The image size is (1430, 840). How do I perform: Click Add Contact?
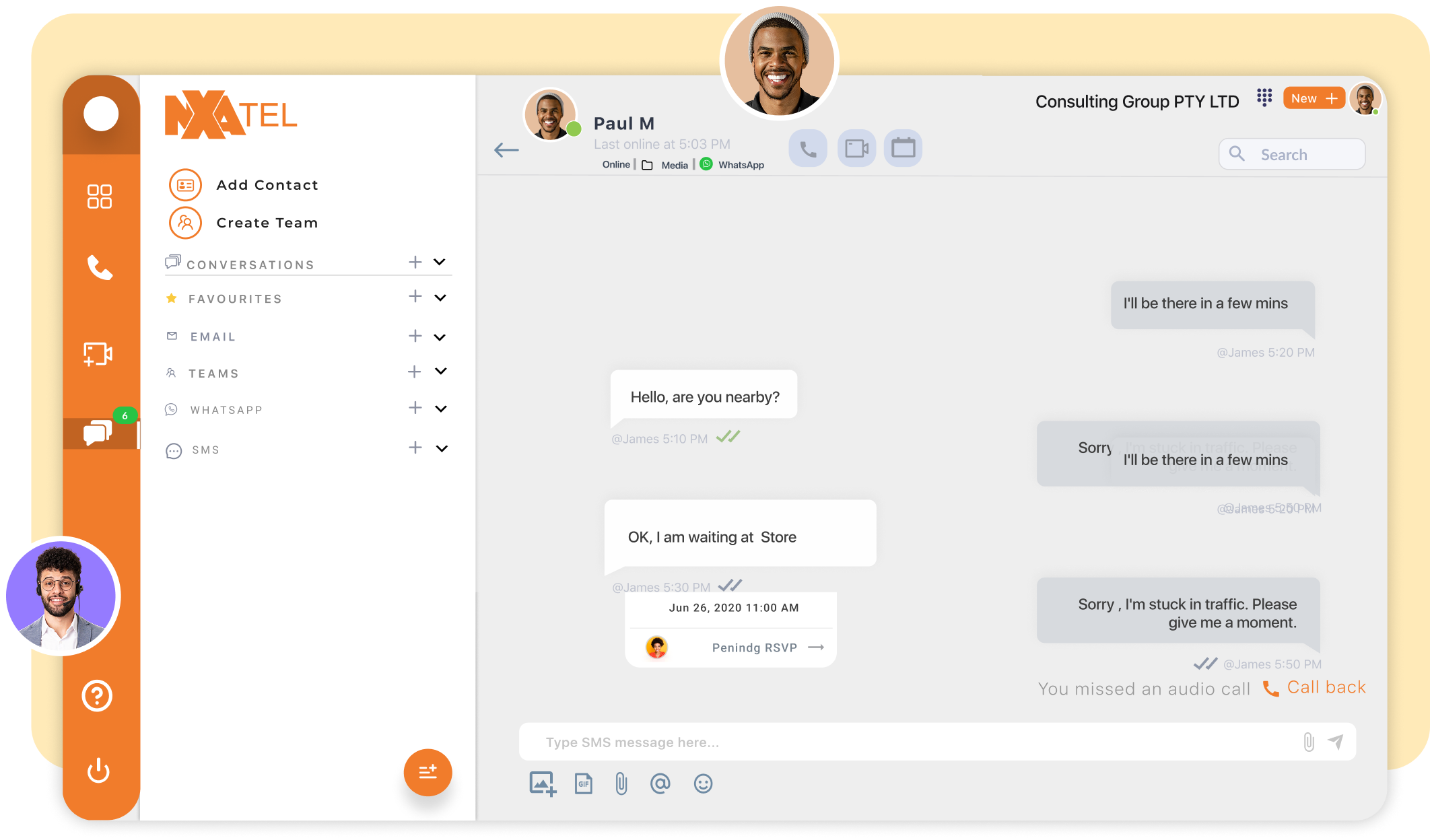[x=267, y=185]
